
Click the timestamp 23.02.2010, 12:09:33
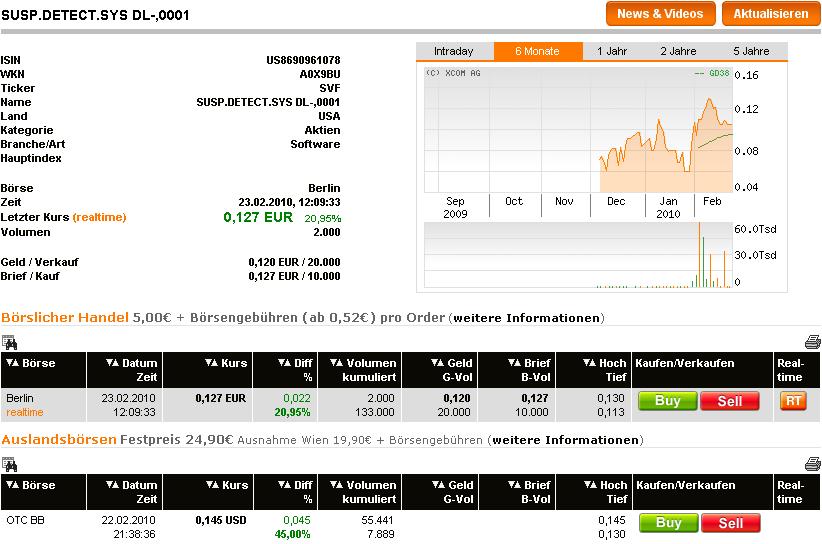289,202
